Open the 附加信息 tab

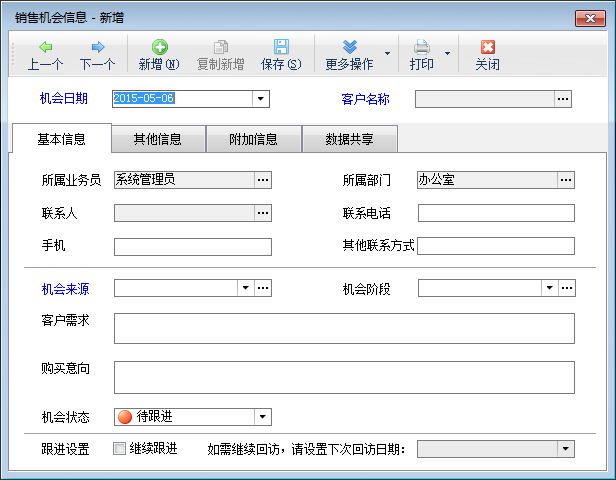253,139
